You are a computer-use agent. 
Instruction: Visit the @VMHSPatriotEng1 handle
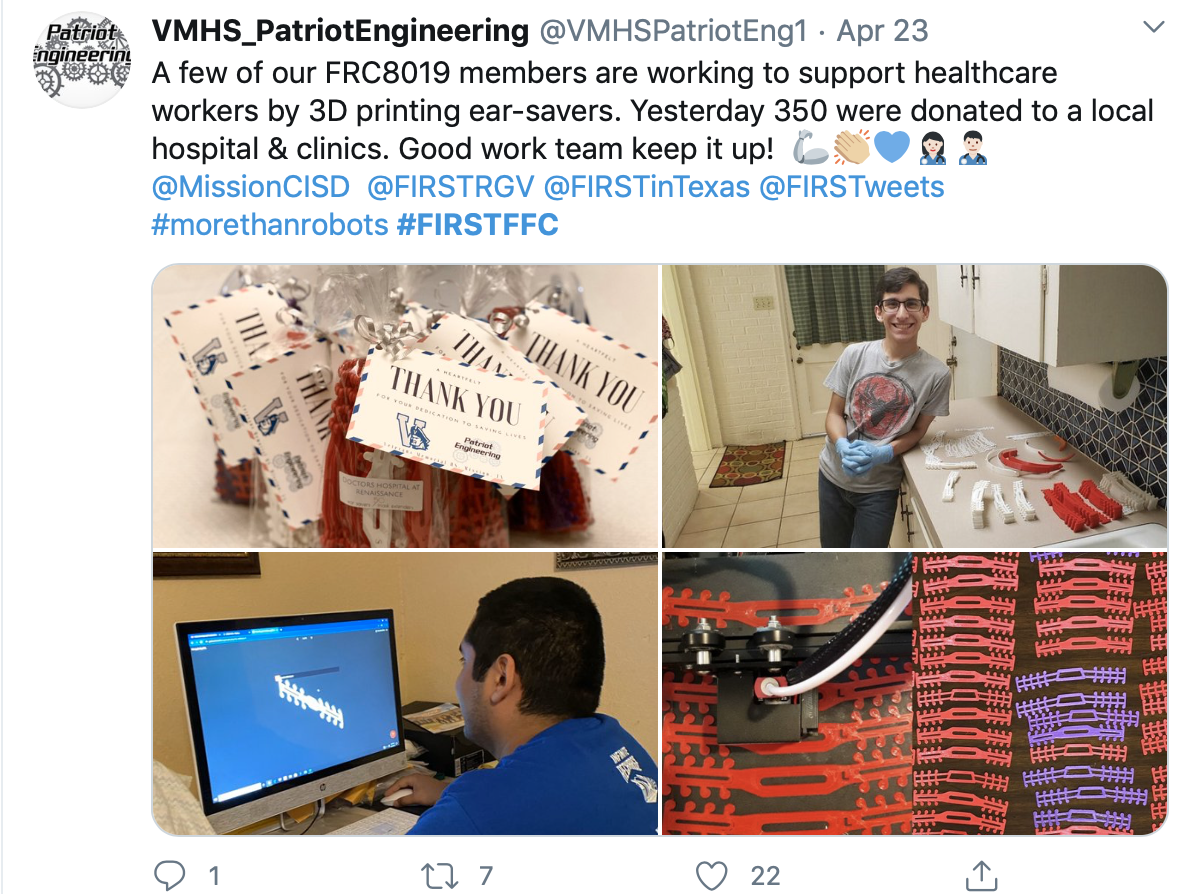point(674,31)
